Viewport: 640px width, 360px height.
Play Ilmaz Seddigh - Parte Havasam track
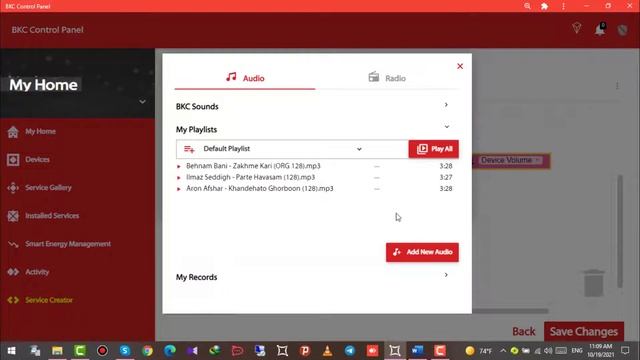click(x=178, y=178)
